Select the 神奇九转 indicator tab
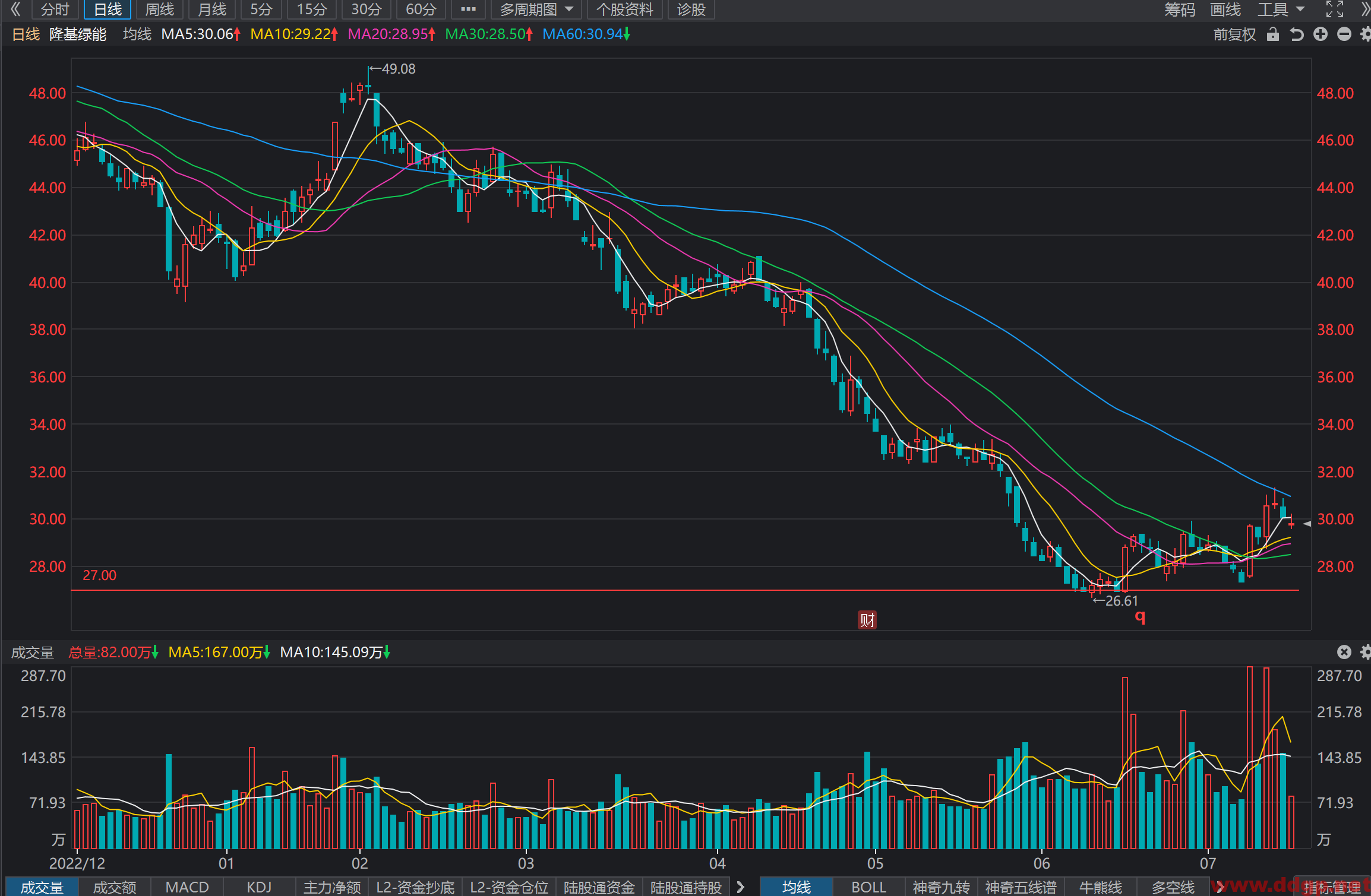Viewport: 1371px width, 896px height. (x=941, y=887)
